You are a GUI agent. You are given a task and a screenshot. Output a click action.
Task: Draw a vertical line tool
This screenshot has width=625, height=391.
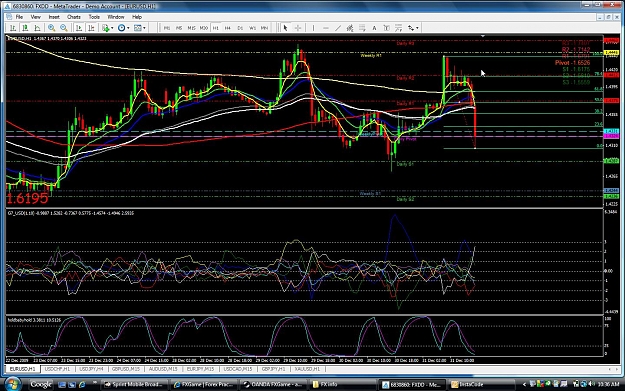313,28
